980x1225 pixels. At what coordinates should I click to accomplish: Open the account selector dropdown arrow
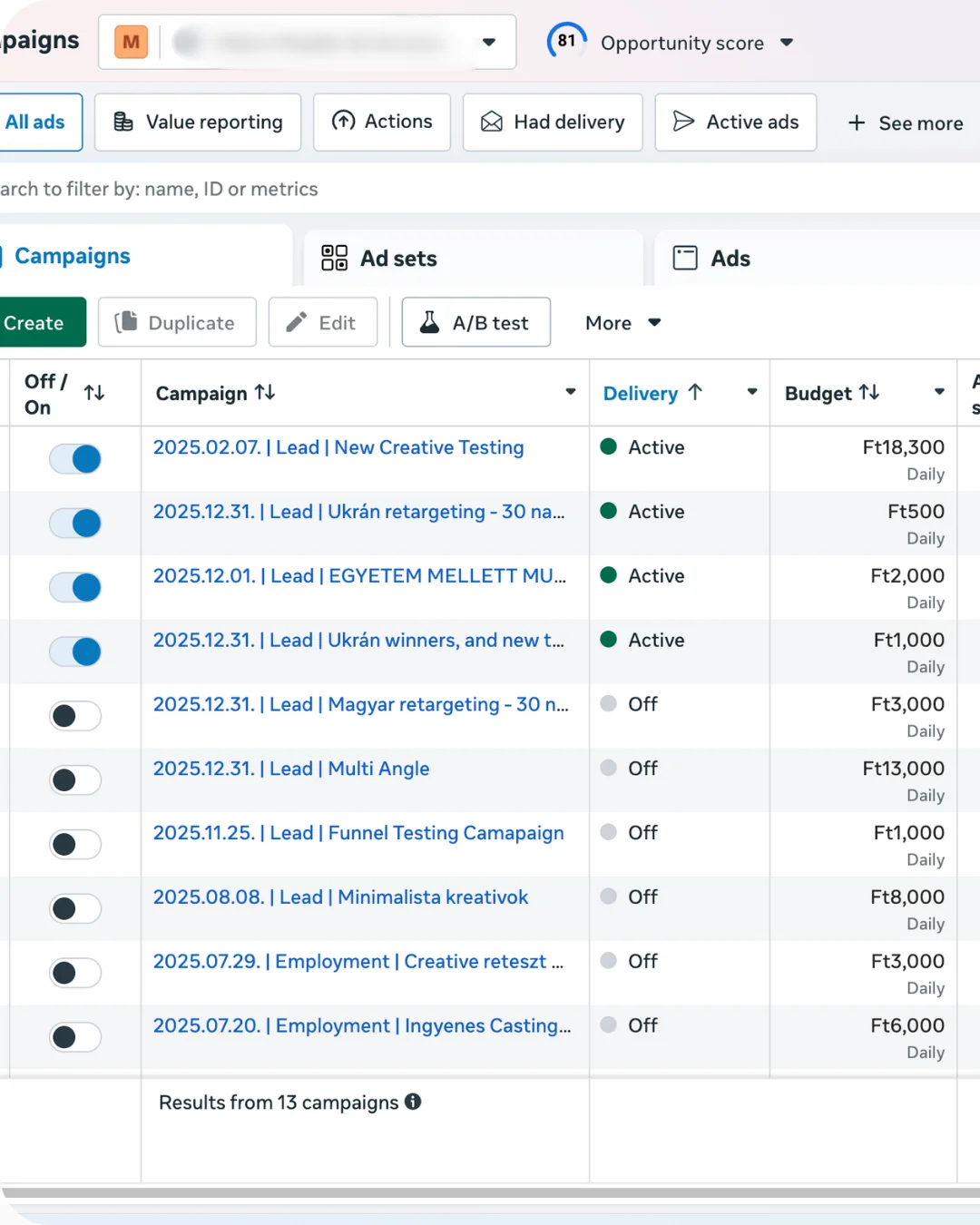click(488, 42)
